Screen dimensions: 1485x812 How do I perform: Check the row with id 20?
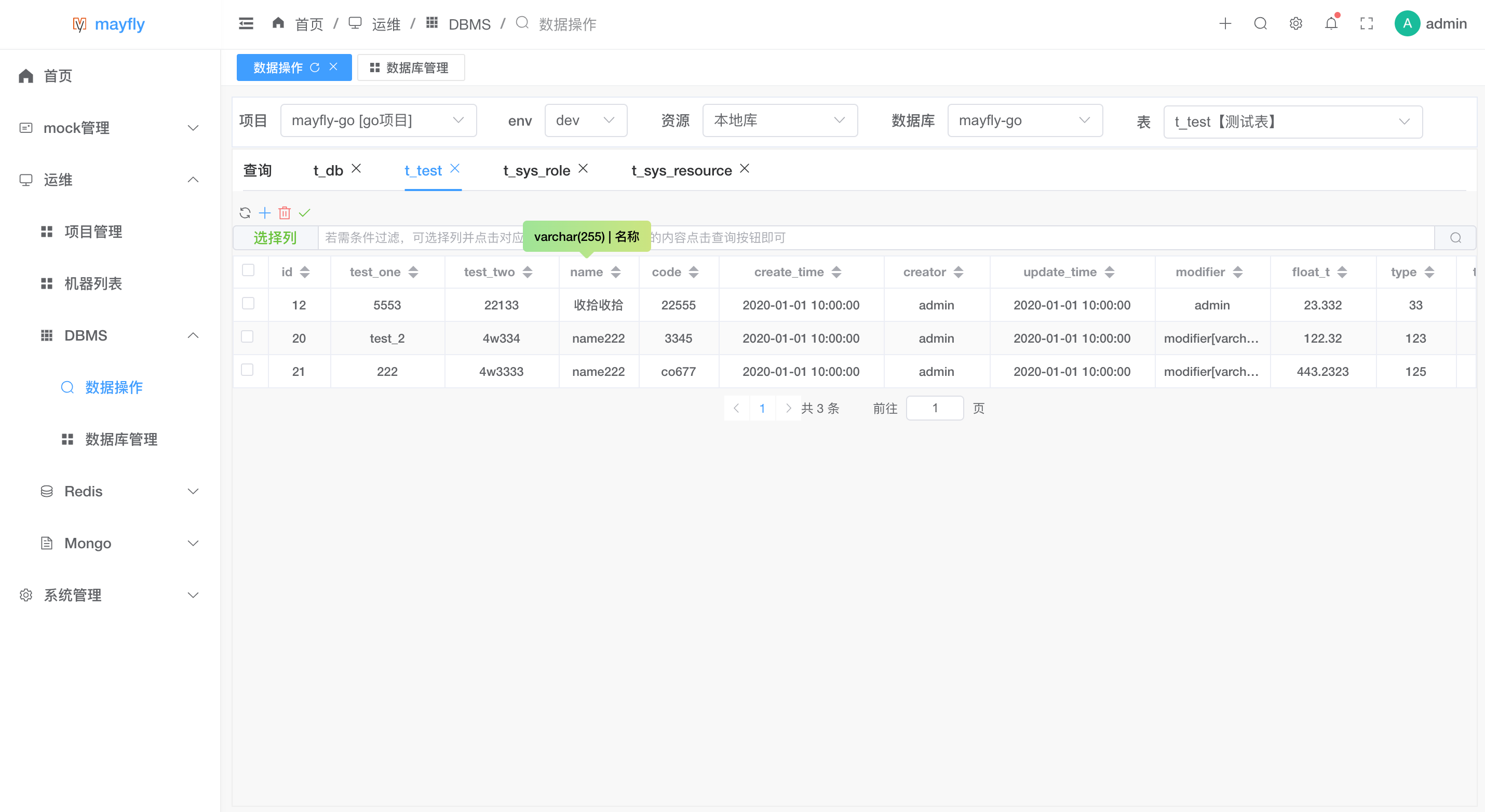click(x=248, y=336)
